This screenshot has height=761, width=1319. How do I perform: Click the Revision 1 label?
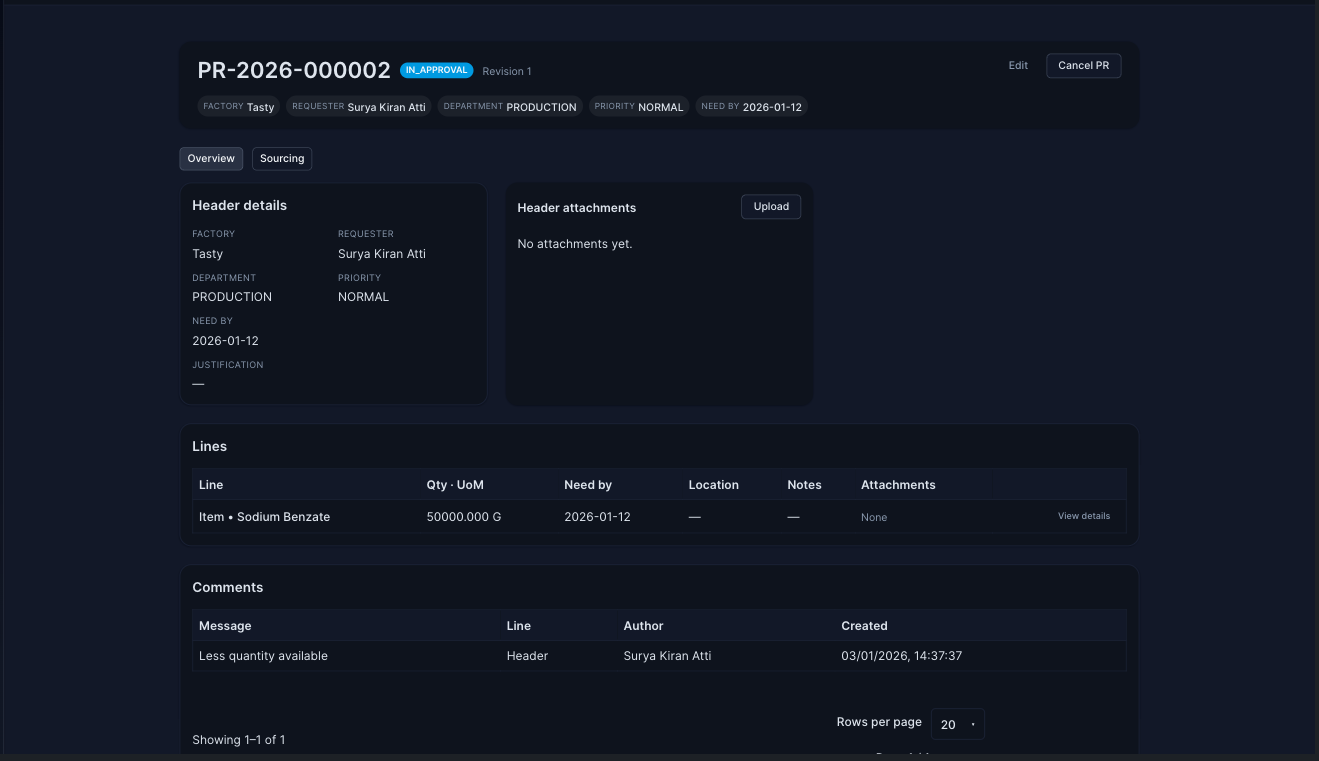(x=507, y=72)
